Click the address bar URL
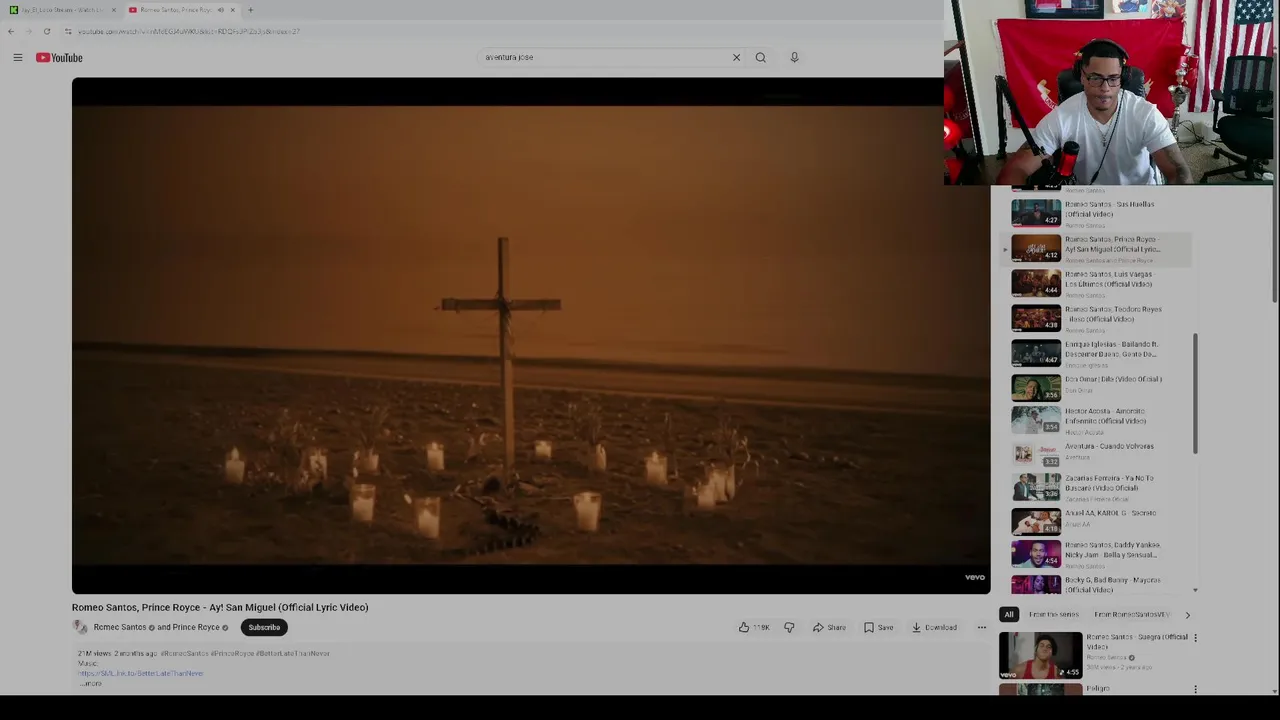Viewport: 1280px width, 720px height. click(189, 31)
